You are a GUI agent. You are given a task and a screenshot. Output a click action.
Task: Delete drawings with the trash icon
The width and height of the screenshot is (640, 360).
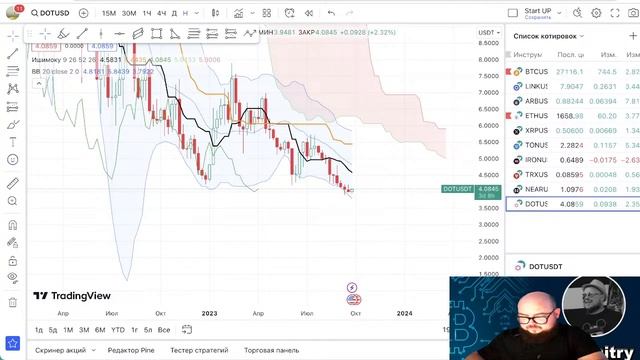(x=13, y=302)
